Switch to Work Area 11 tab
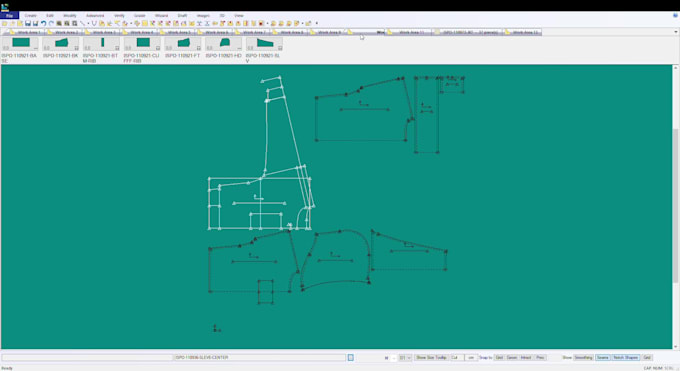Screen dimensions: 680x371 click(x=408, y=32)
